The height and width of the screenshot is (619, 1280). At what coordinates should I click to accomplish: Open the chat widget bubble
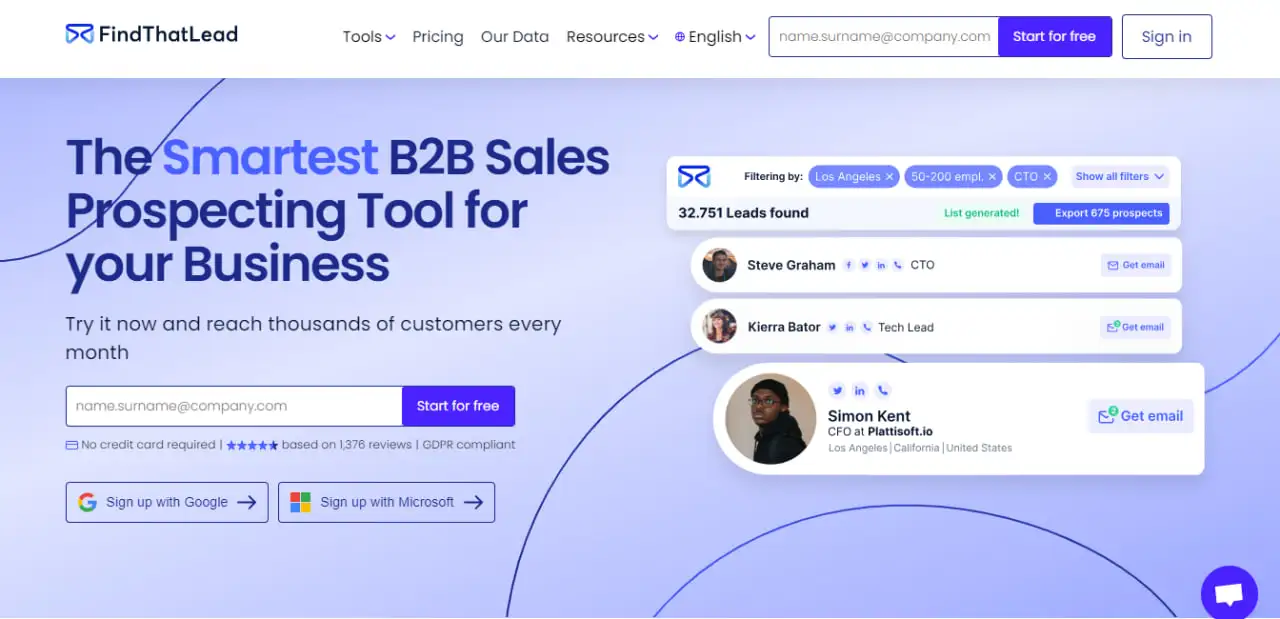(x=1229, y=593)
